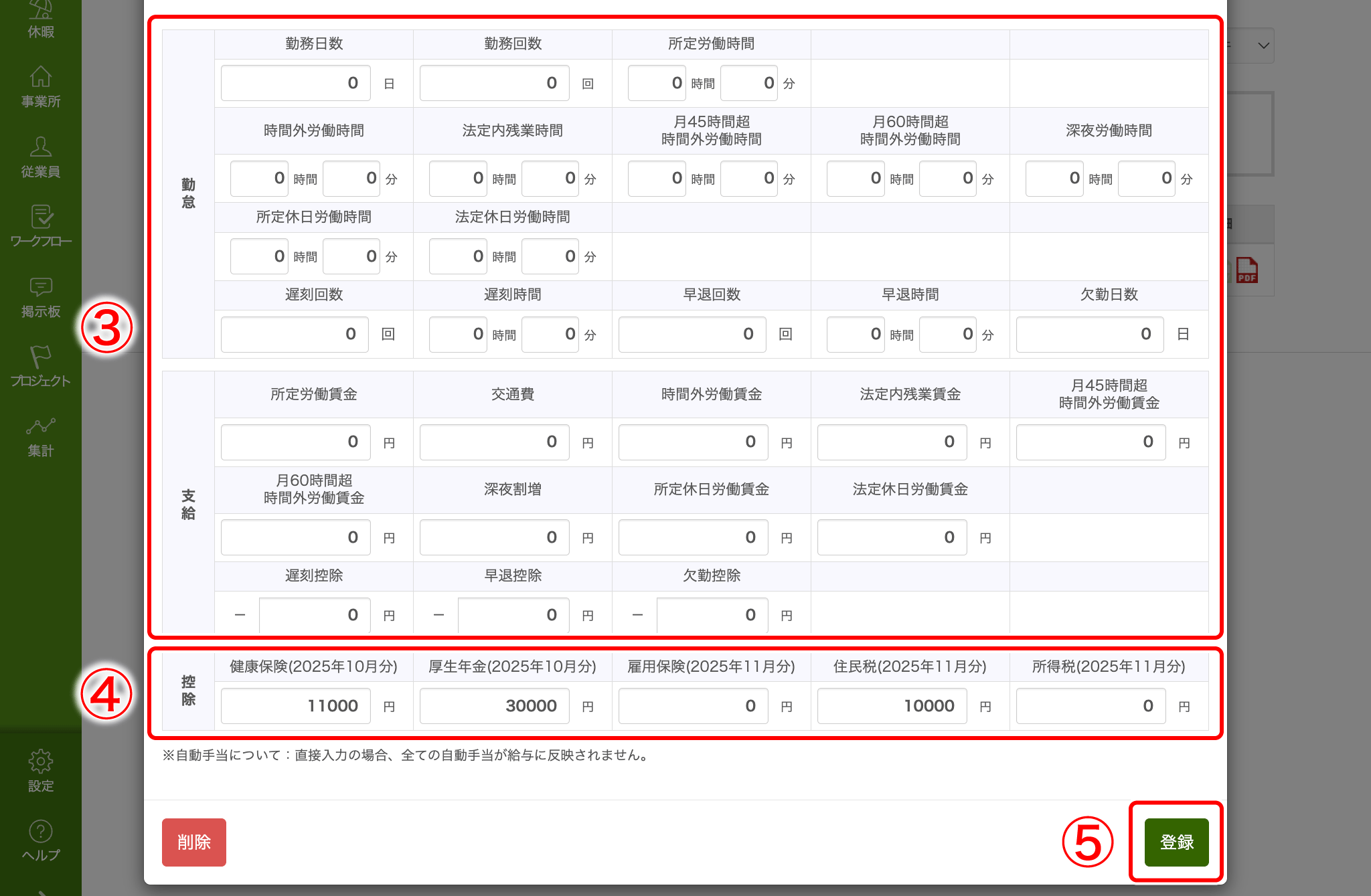Select the 厚生年金 field showing 30000
1371x896 pixels.
[493, 705]
